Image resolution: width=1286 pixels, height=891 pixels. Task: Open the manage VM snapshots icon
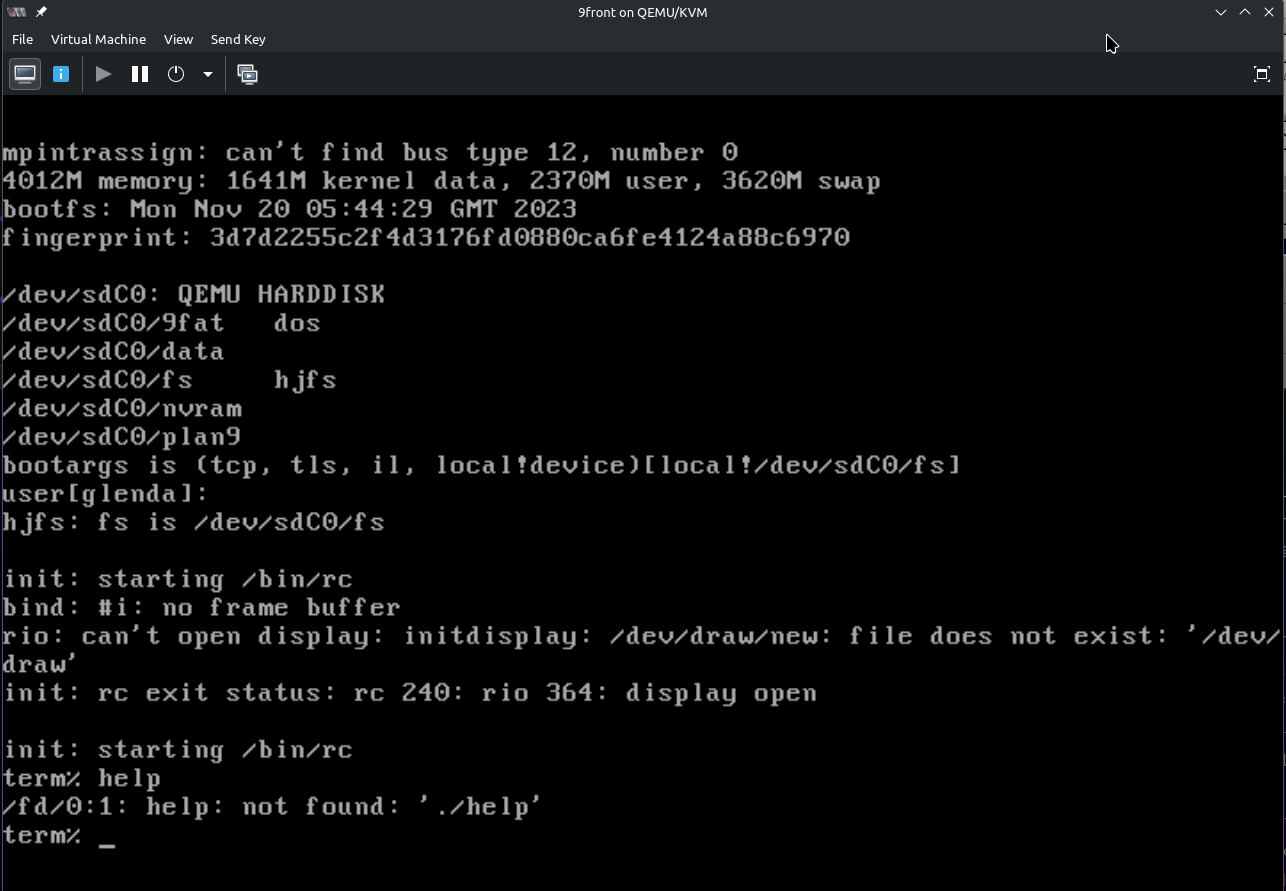tap(247, 74)
